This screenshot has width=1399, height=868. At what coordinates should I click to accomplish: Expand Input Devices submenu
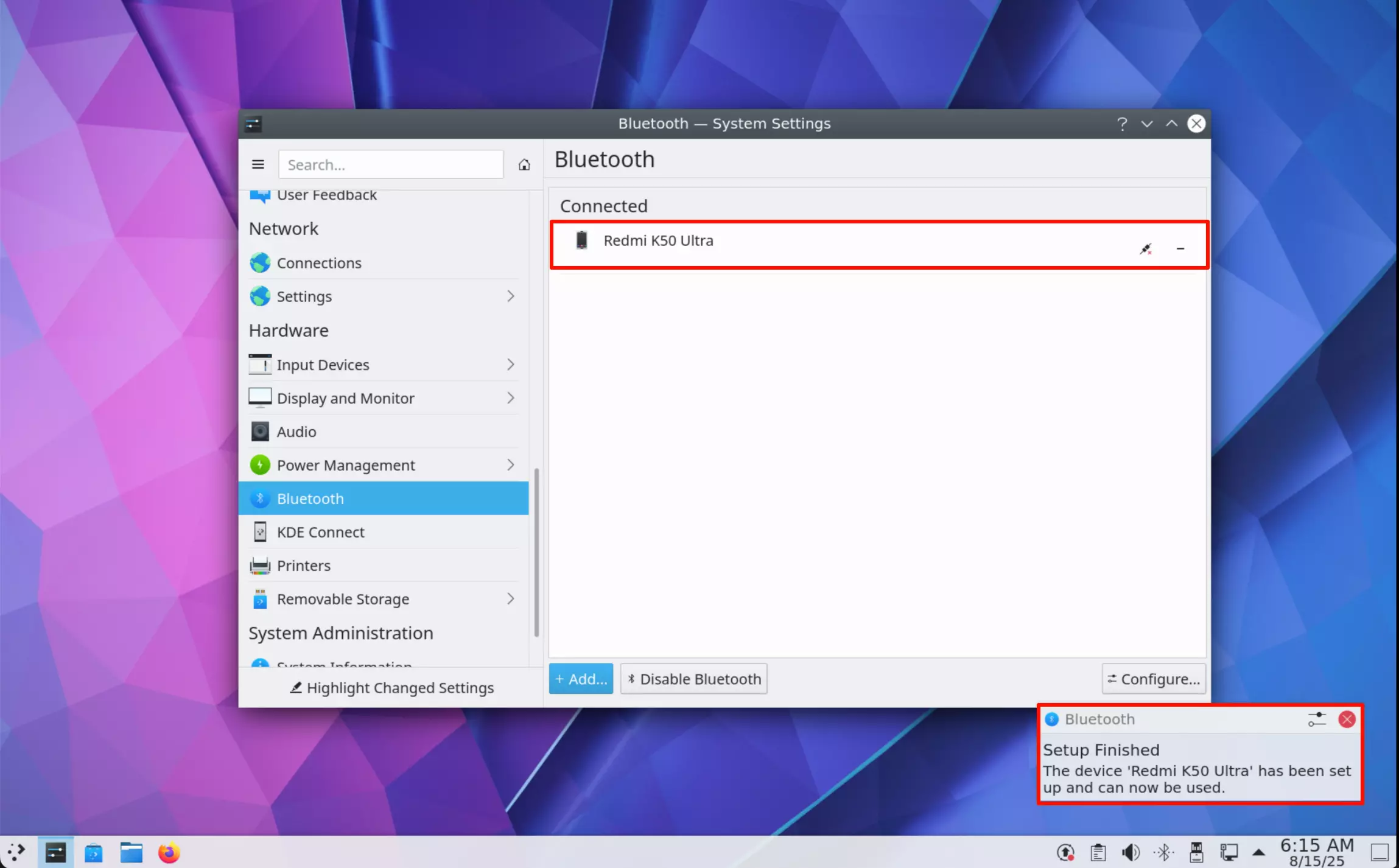[x=510, y=365]
